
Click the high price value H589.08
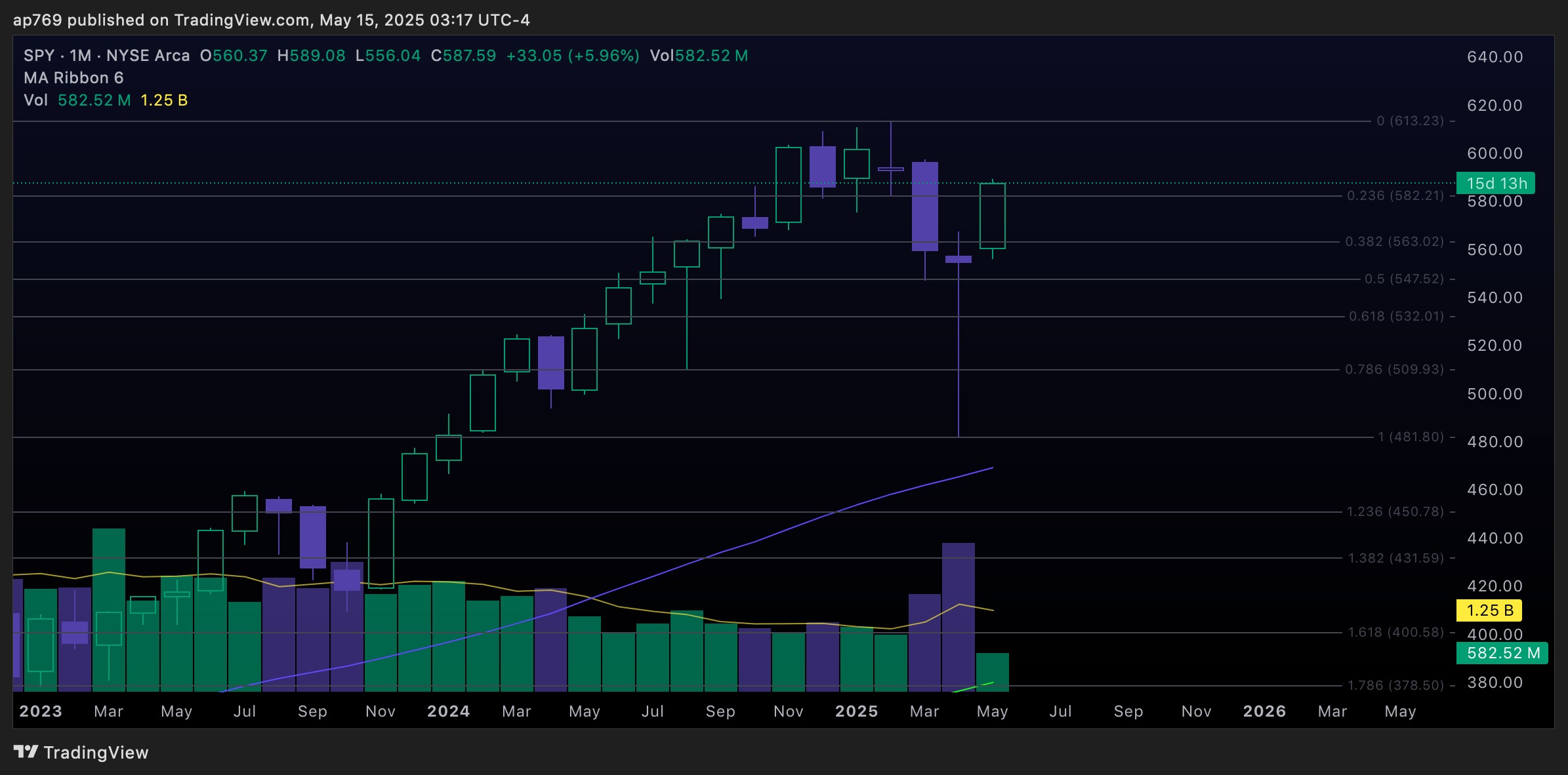pyautogui.click(x=312, y=56)
